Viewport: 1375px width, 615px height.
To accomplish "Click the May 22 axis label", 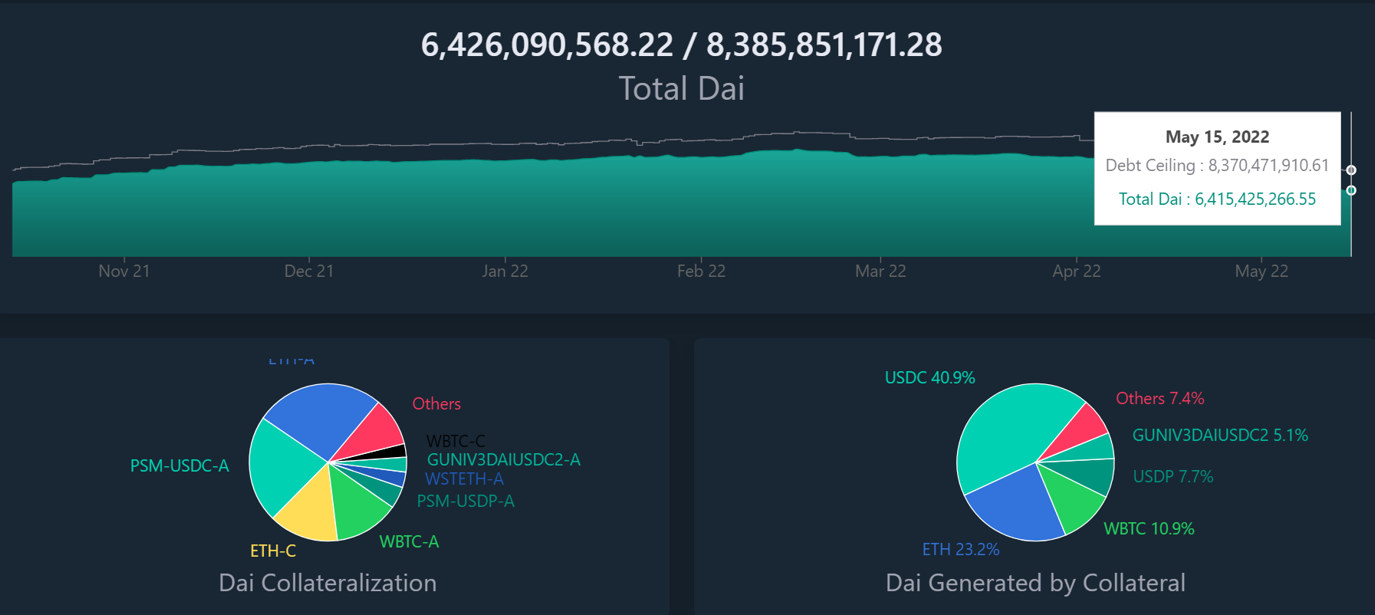I will tap(1262, 271).
